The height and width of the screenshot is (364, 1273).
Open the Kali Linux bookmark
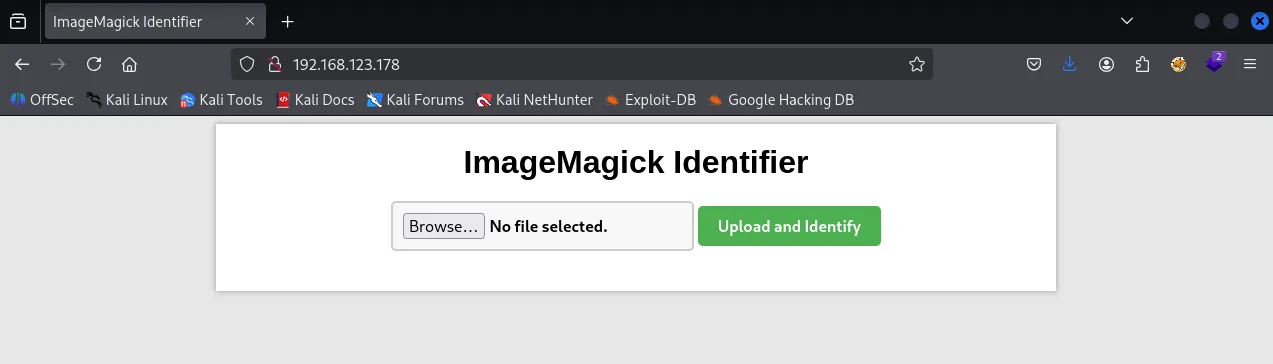pos(127,99)
